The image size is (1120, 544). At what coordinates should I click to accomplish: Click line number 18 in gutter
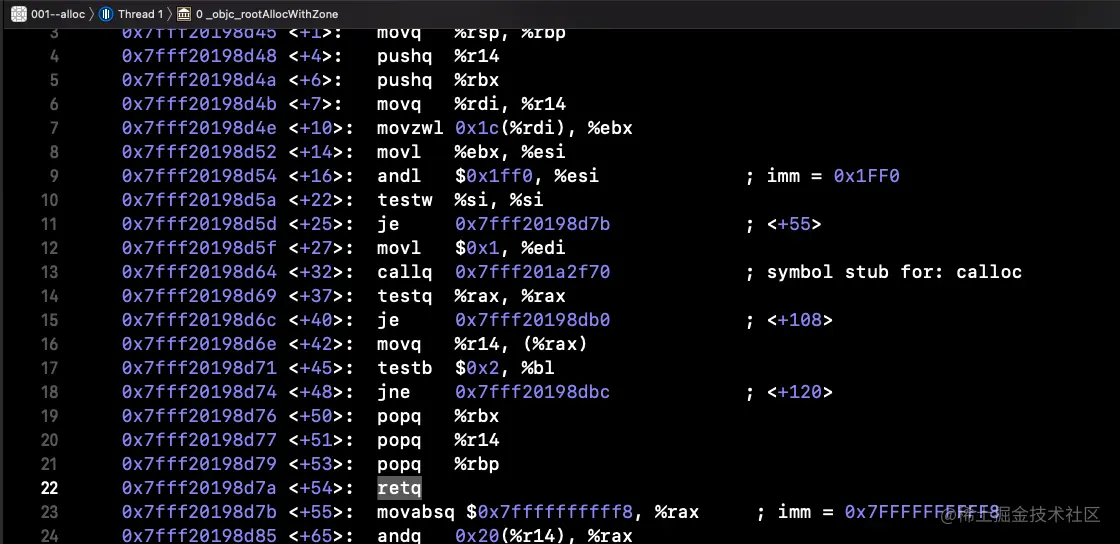(49, 392)
